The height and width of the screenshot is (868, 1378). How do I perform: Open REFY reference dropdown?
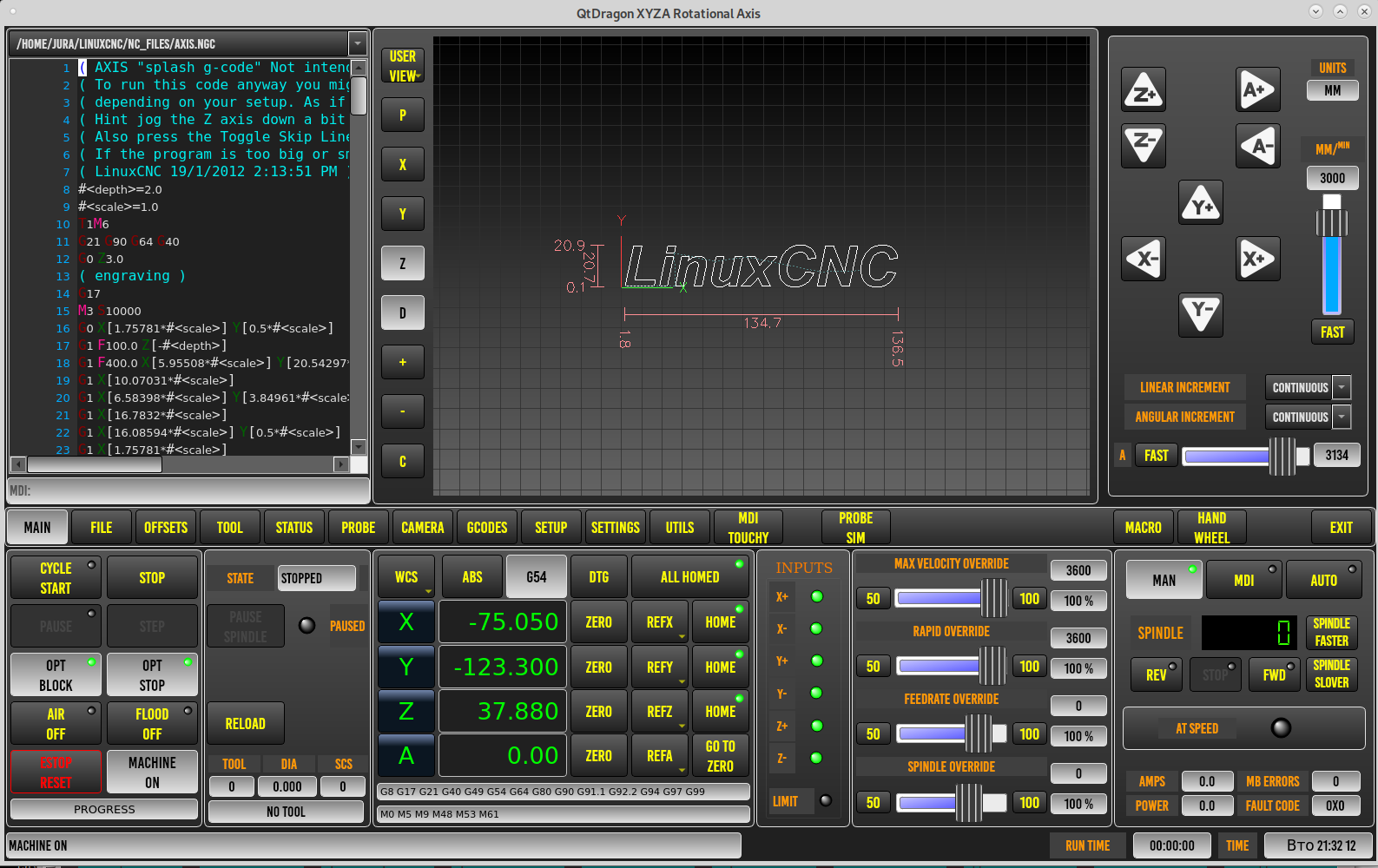[x=660, y=667]
